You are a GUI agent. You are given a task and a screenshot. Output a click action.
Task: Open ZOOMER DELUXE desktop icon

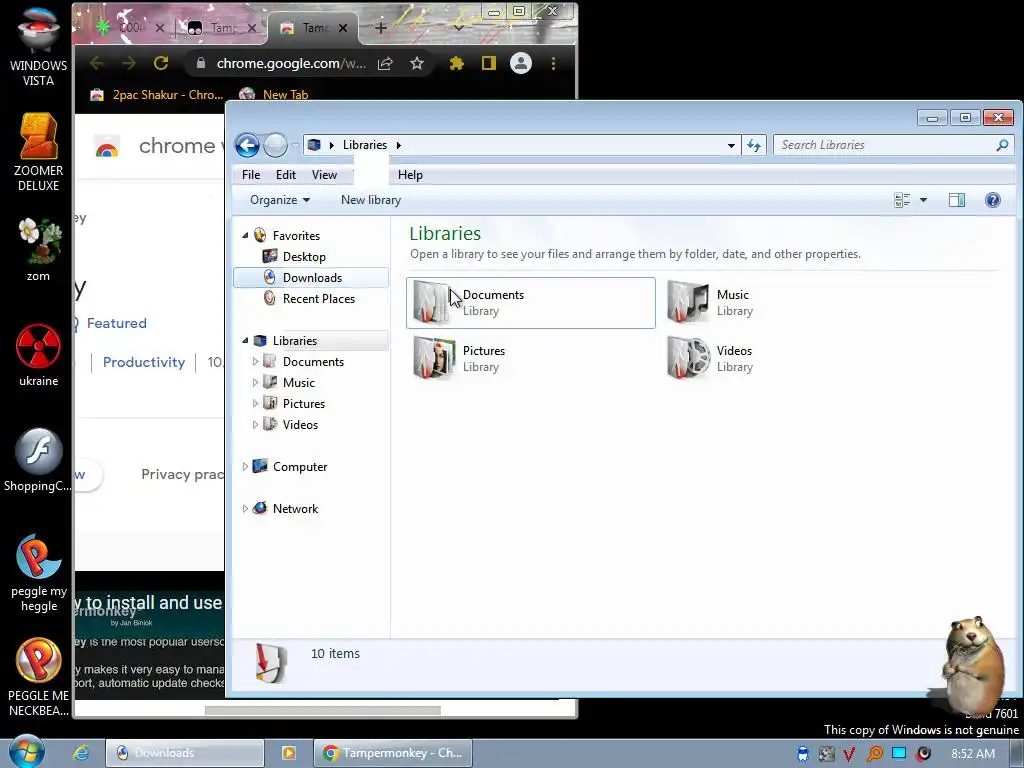click(38, 152)
